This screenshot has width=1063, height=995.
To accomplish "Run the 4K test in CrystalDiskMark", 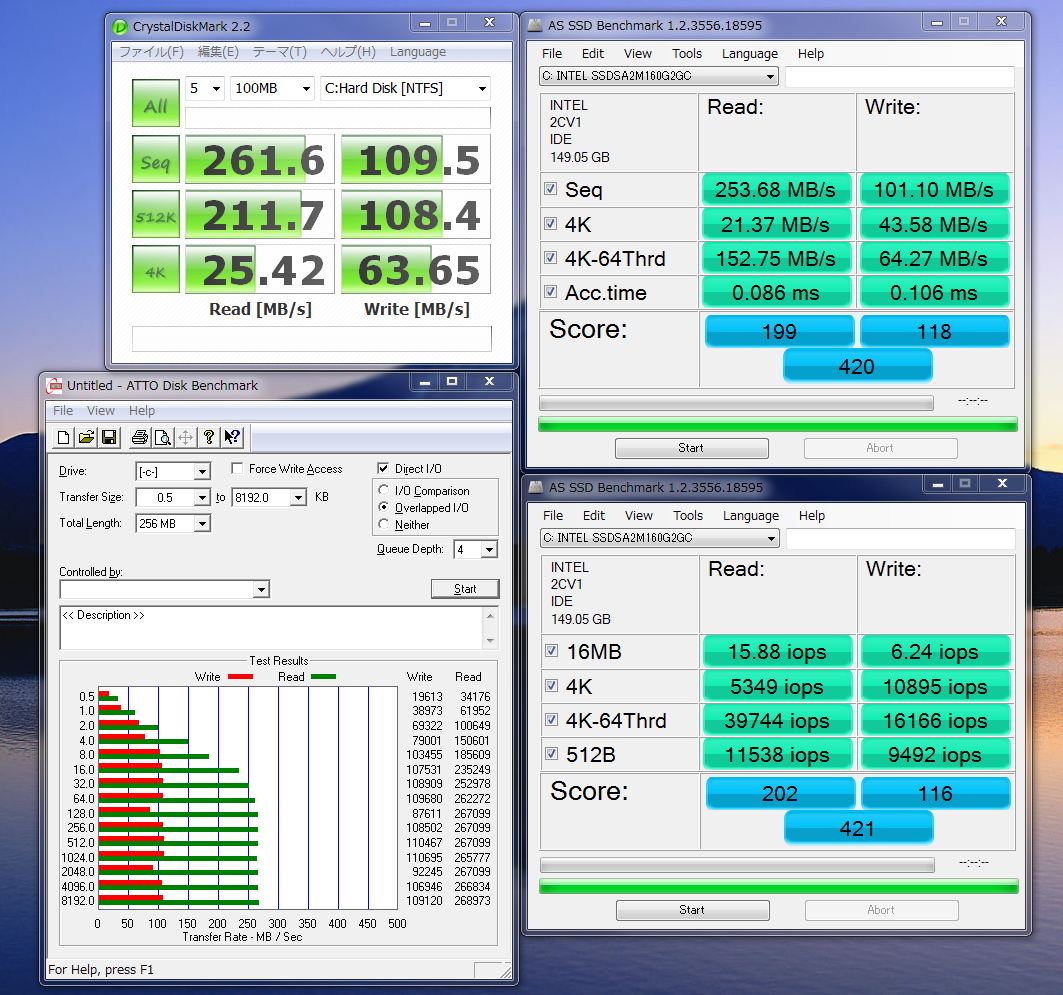I will pyautogui.click(x=156, y=269).
